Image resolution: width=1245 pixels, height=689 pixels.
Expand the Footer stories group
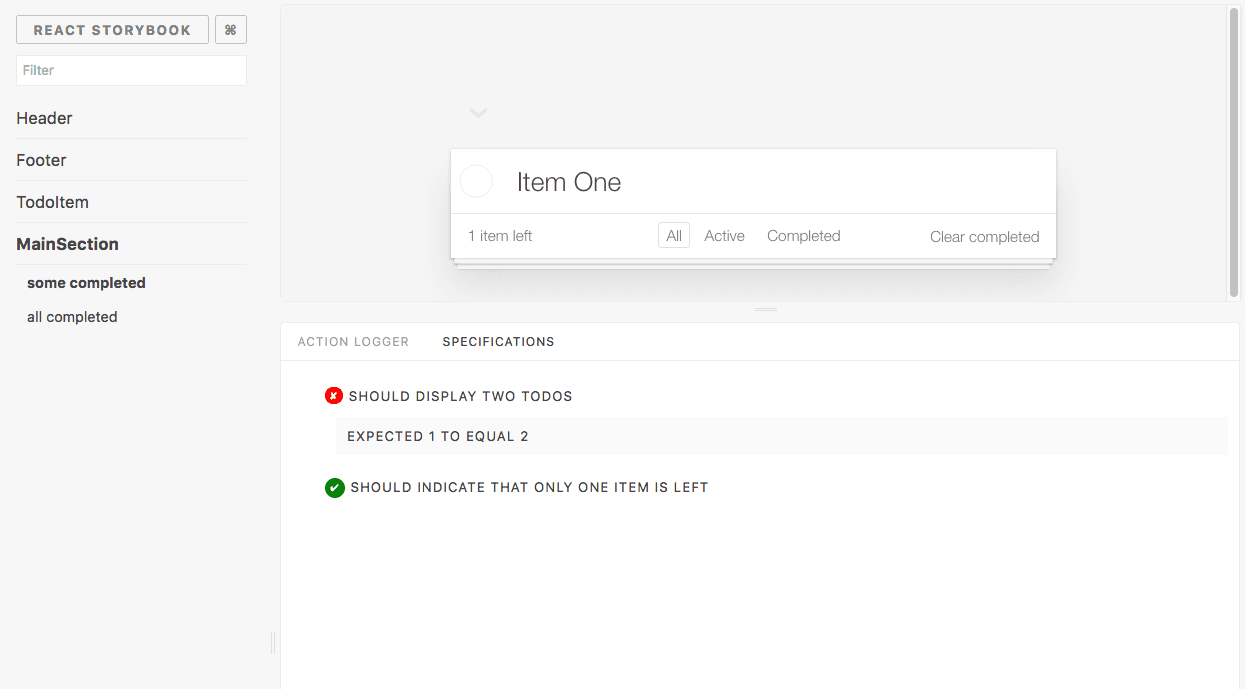[41, 160]
